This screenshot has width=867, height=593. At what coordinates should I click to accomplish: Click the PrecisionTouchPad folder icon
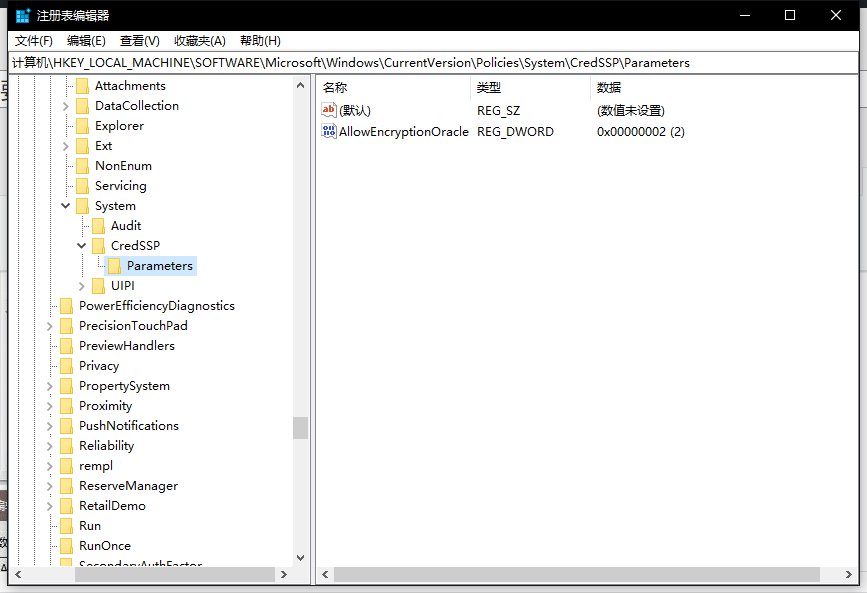coord(67,326)
